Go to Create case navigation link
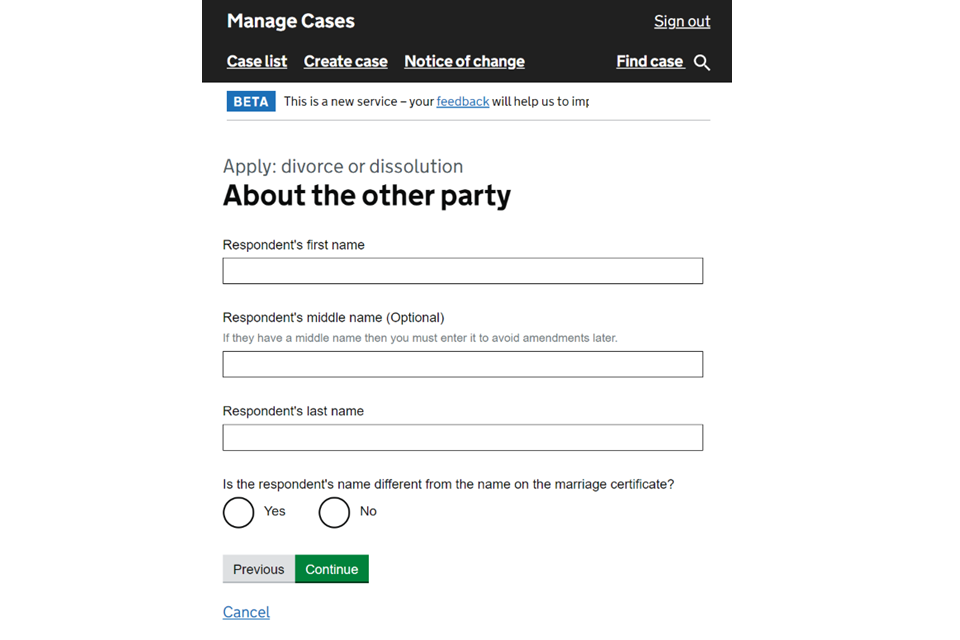 pos(345,61)
